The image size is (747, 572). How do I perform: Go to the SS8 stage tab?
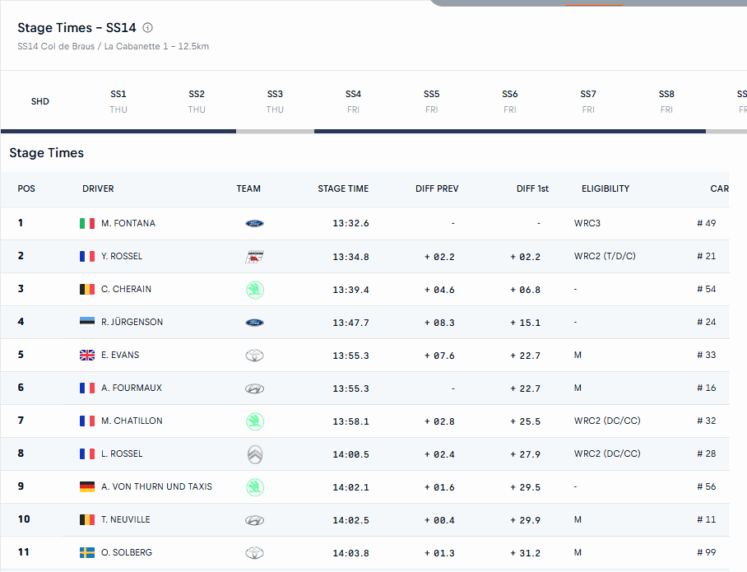(666, 101)
